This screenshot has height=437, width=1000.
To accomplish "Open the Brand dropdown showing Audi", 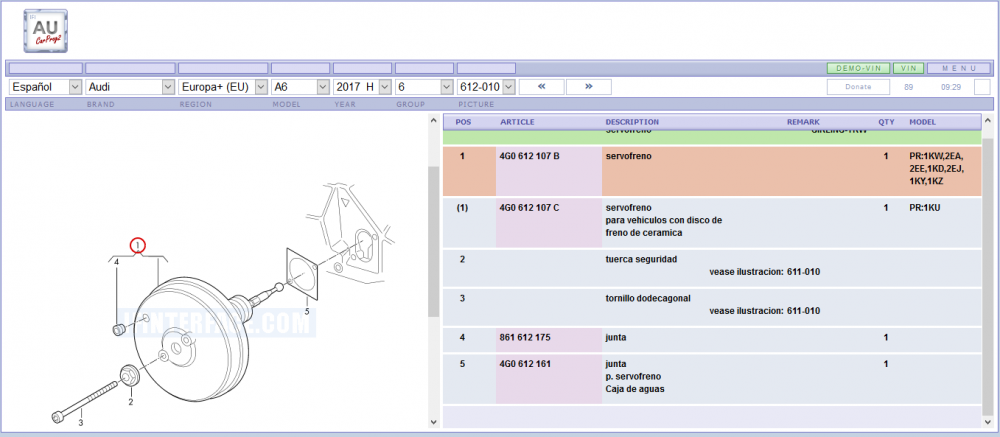I will pos(130,87).
